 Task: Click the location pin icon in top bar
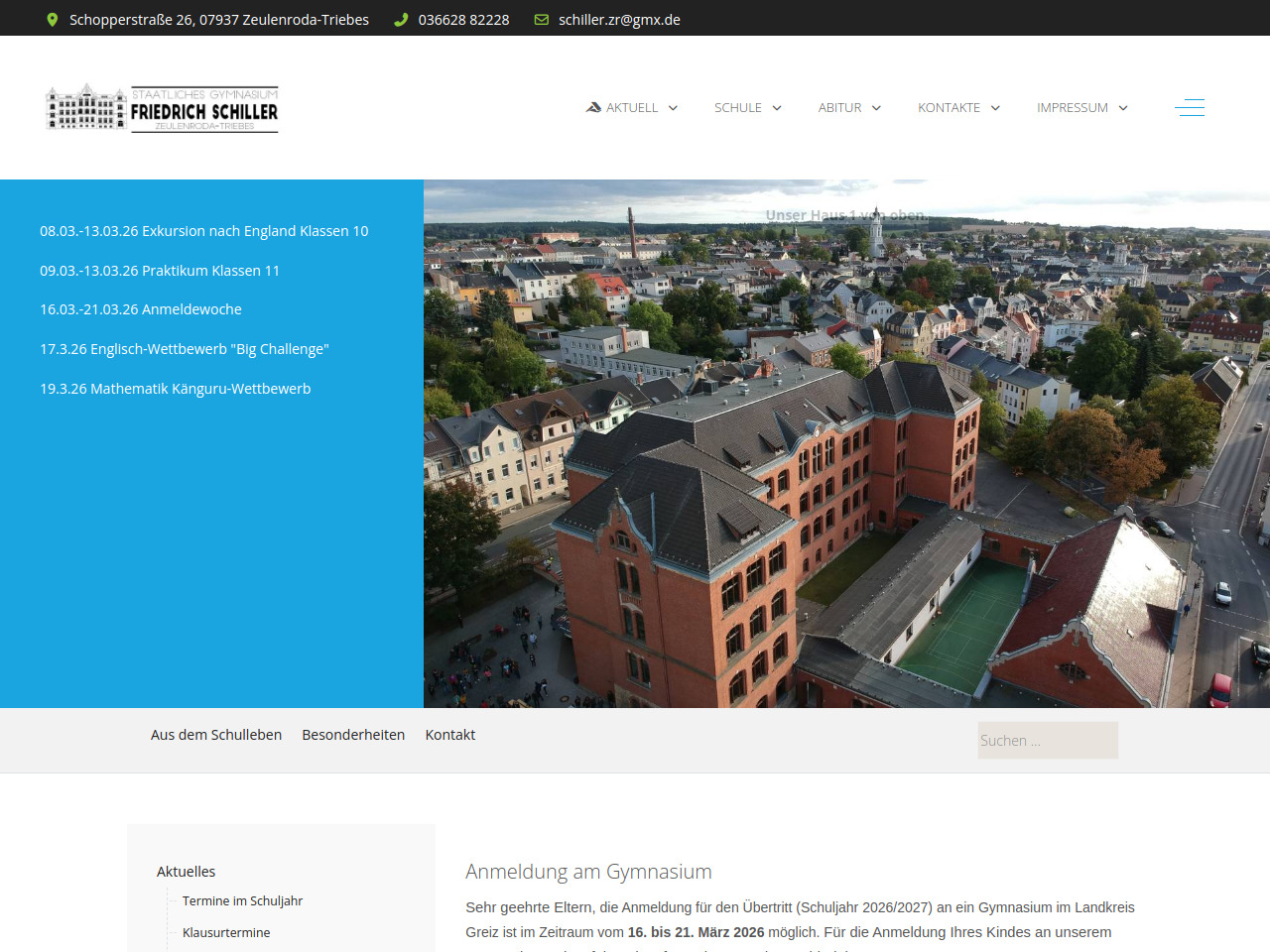coord(53,20)
